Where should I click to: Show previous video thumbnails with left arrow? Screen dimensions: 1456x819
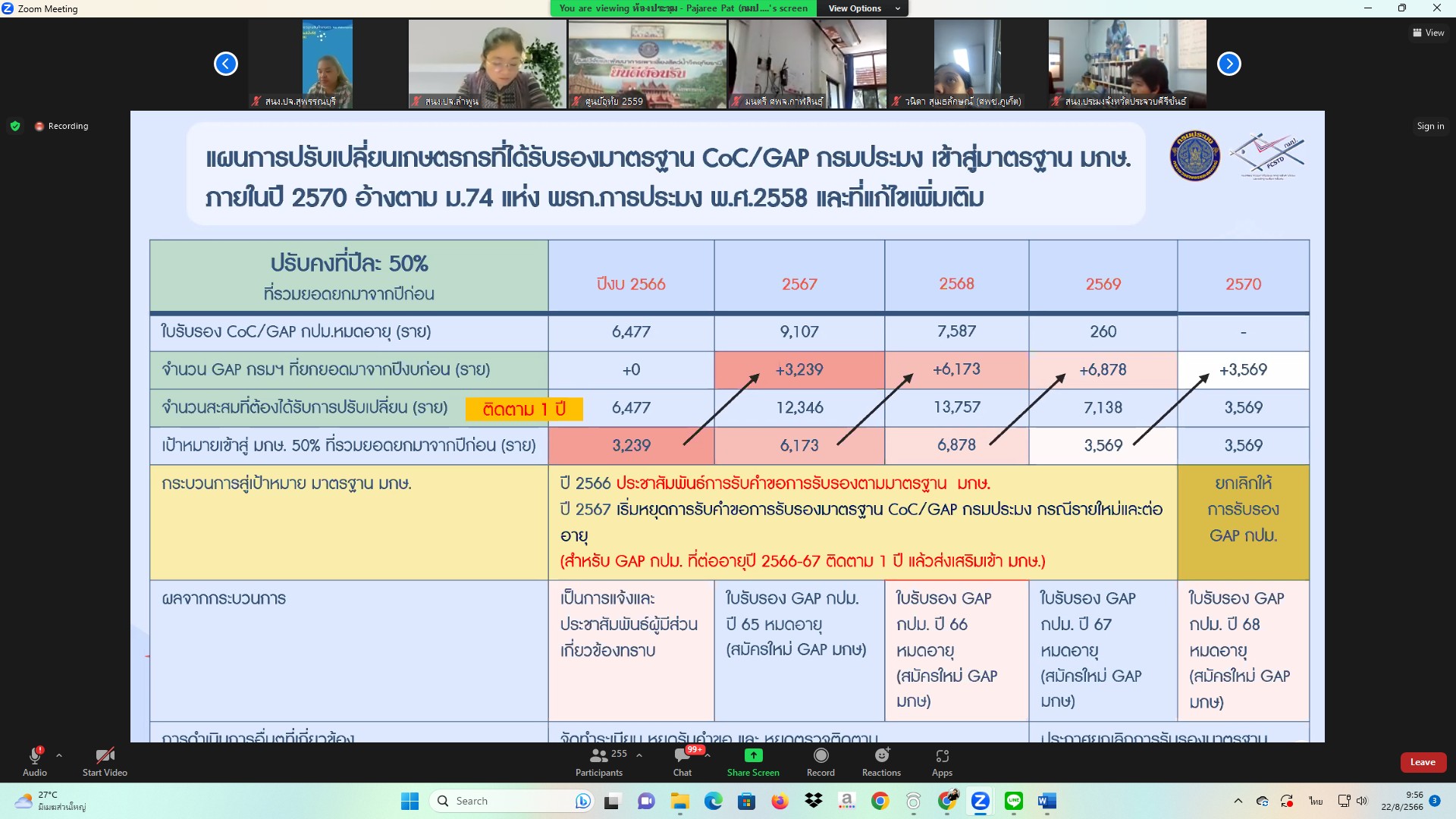point(226,64)
